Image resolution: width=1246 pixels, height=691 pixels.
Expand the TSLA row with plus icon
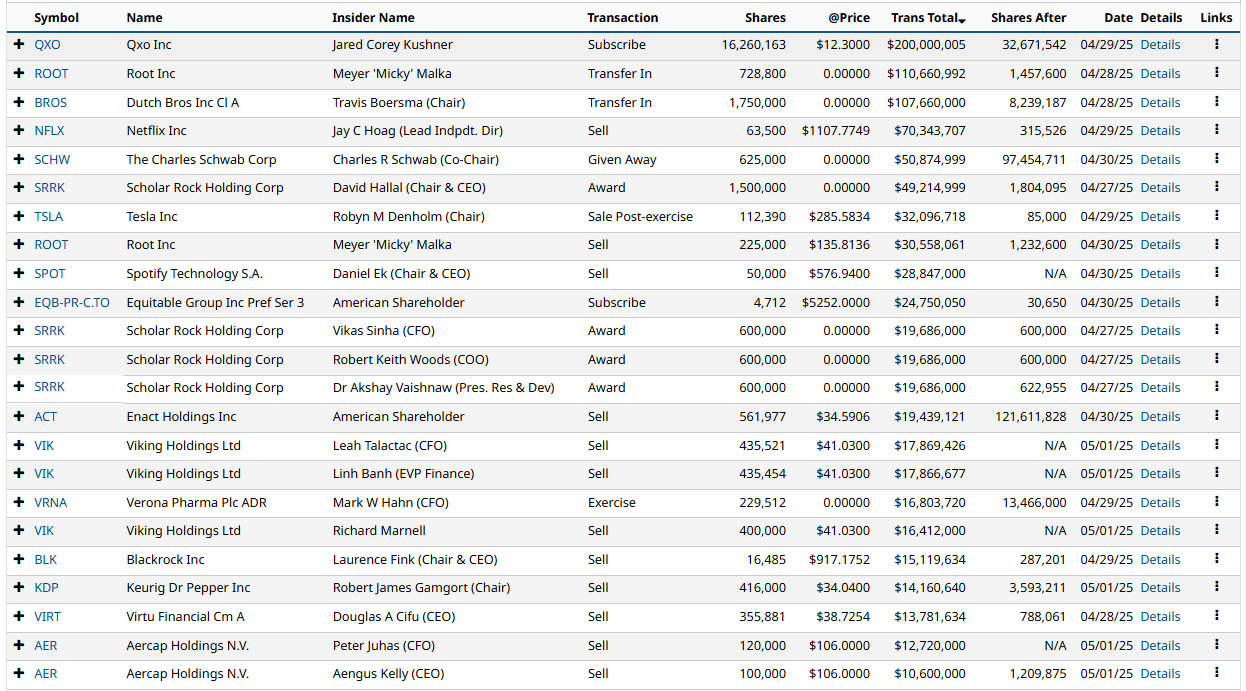[x=19, y=216]
